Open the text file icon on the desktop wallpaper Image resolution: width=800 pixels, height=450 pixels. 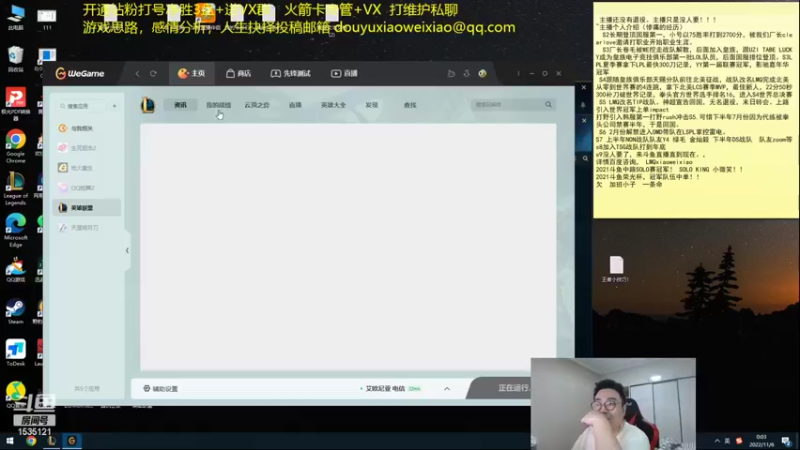coord(616,269)
